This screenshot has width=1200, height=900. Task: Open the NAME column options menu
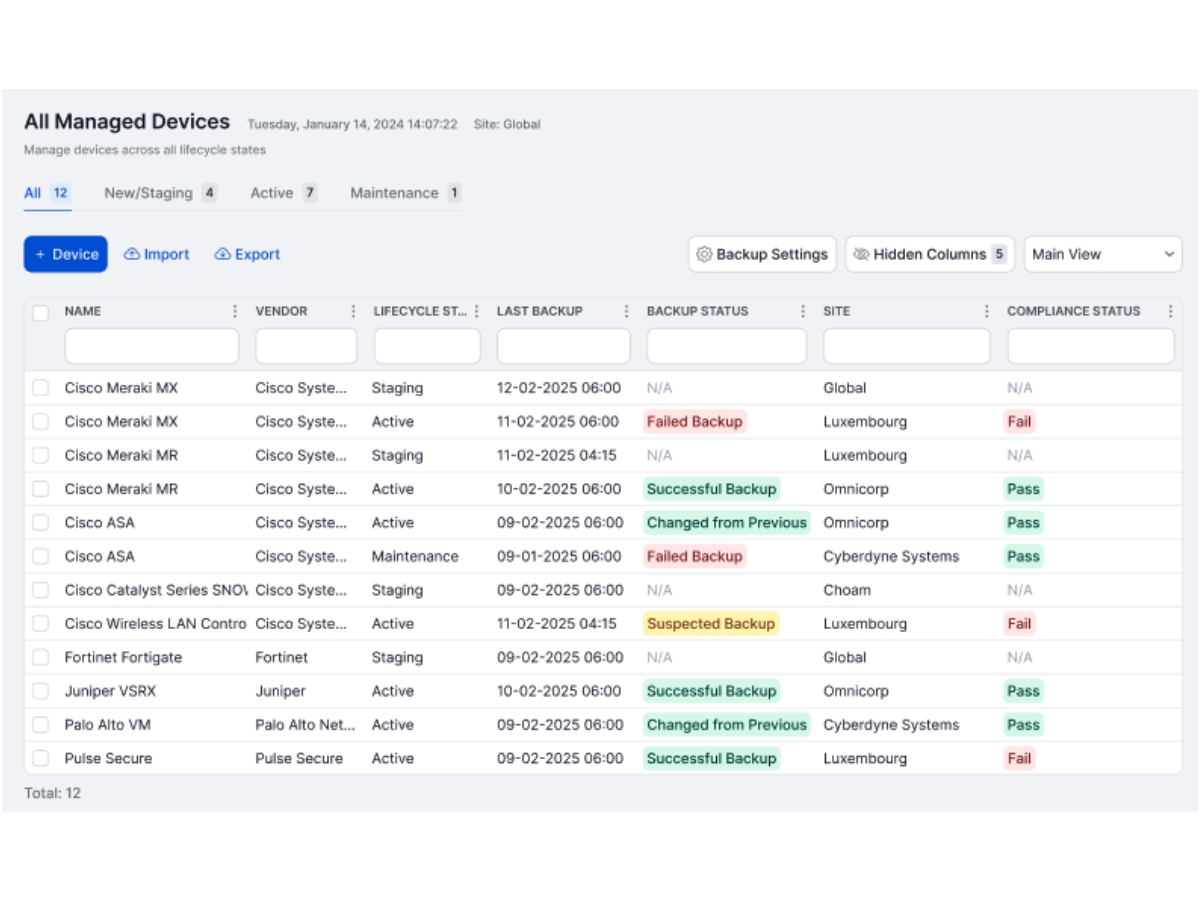click(x=236, y=311)
